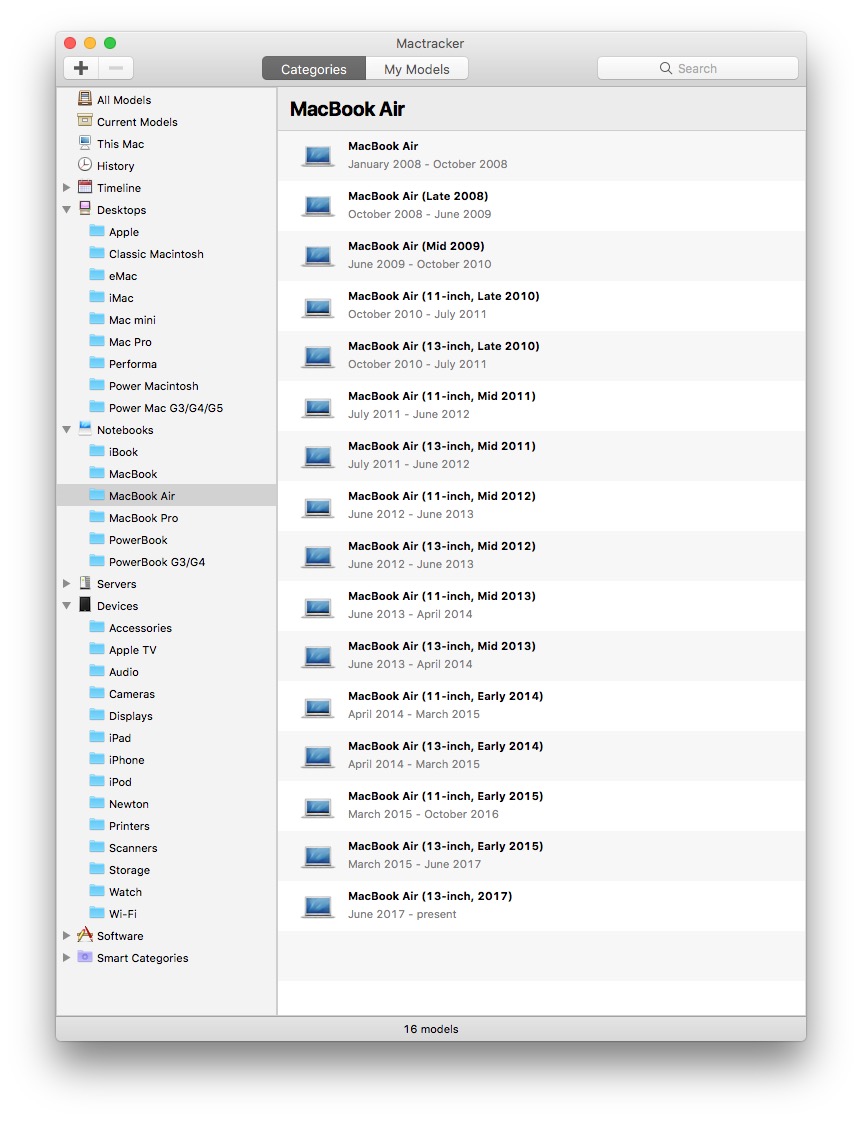Image resolution: width=862 pixels, height=1121 pixels.
Task: Click the Wi-Fi folder icon
Action: (x=96, y=912)
